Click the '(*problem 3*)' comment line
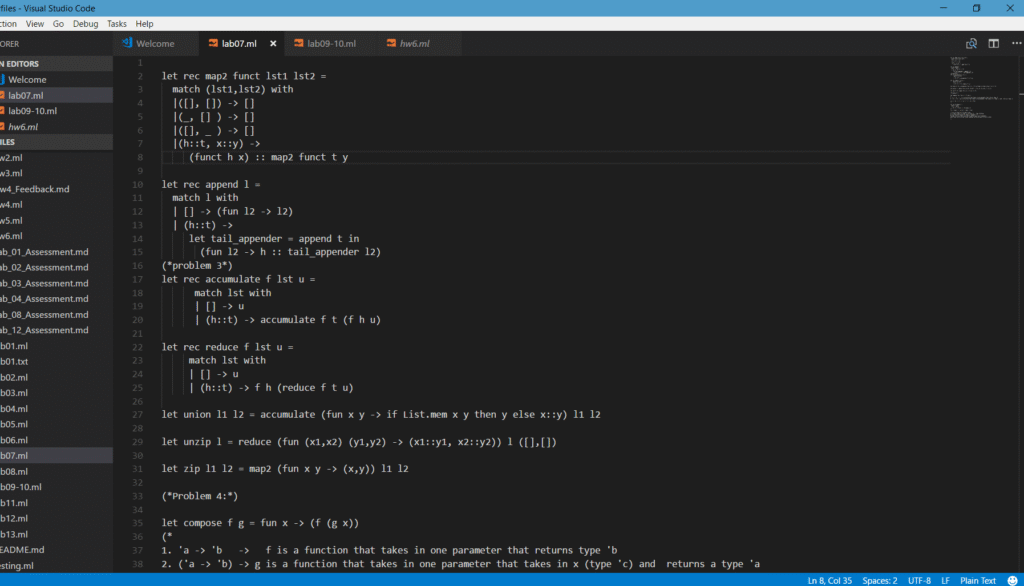Screen dimensions: 1024x586 pyautogui.click(x=197, y=265)
